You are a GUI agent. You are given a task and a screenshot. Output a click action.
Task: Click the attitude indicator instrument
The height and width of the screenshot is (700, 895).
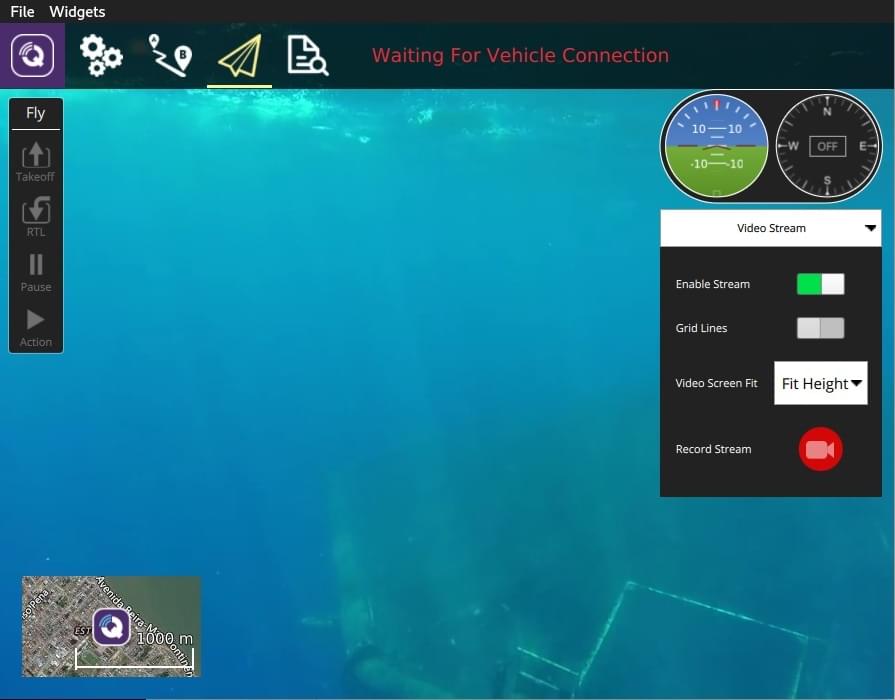tap(716, 146)
